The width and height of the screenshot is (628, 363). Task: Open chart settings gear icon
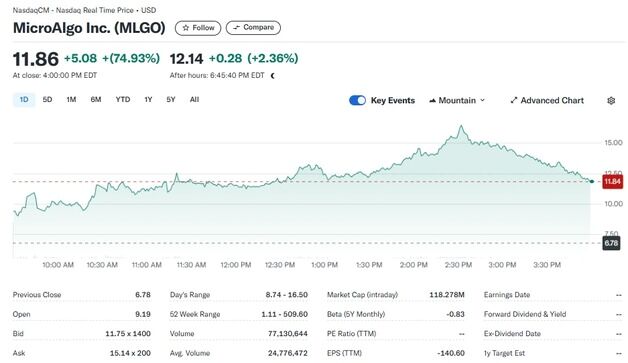point(611,101)
